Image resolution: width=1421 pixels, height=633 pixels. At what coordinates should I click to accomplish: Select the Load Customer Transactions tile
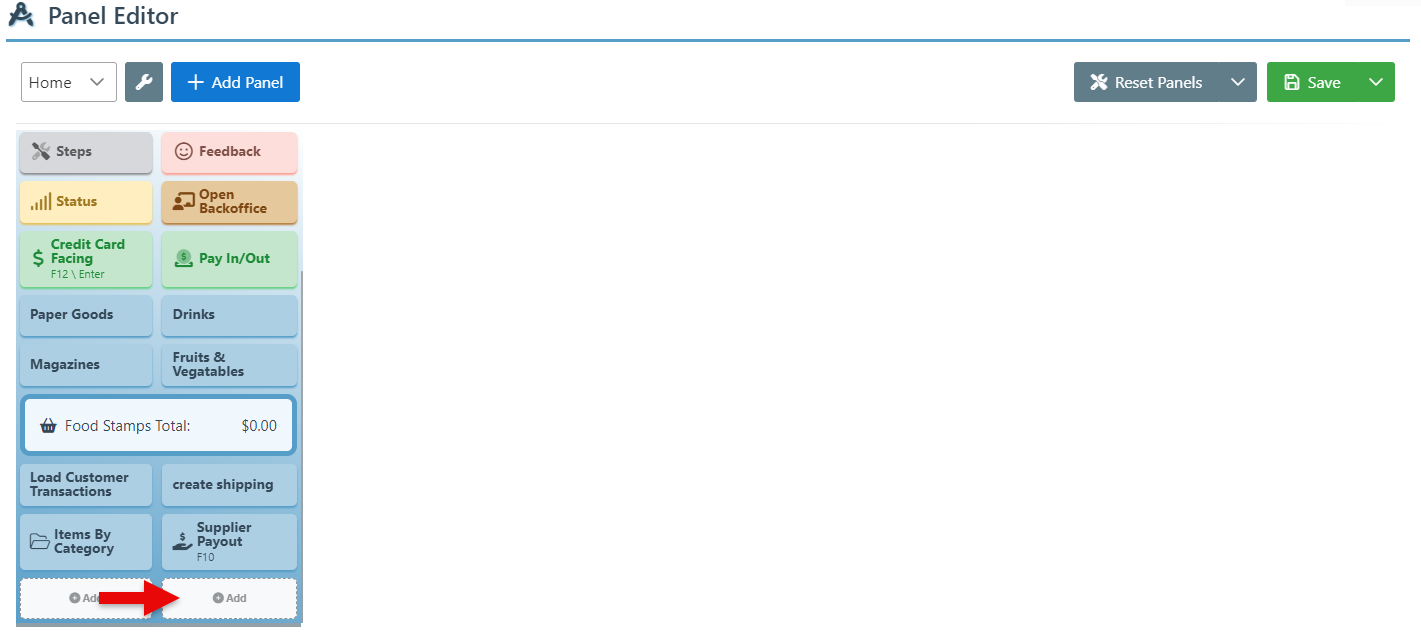click(86, 485)
